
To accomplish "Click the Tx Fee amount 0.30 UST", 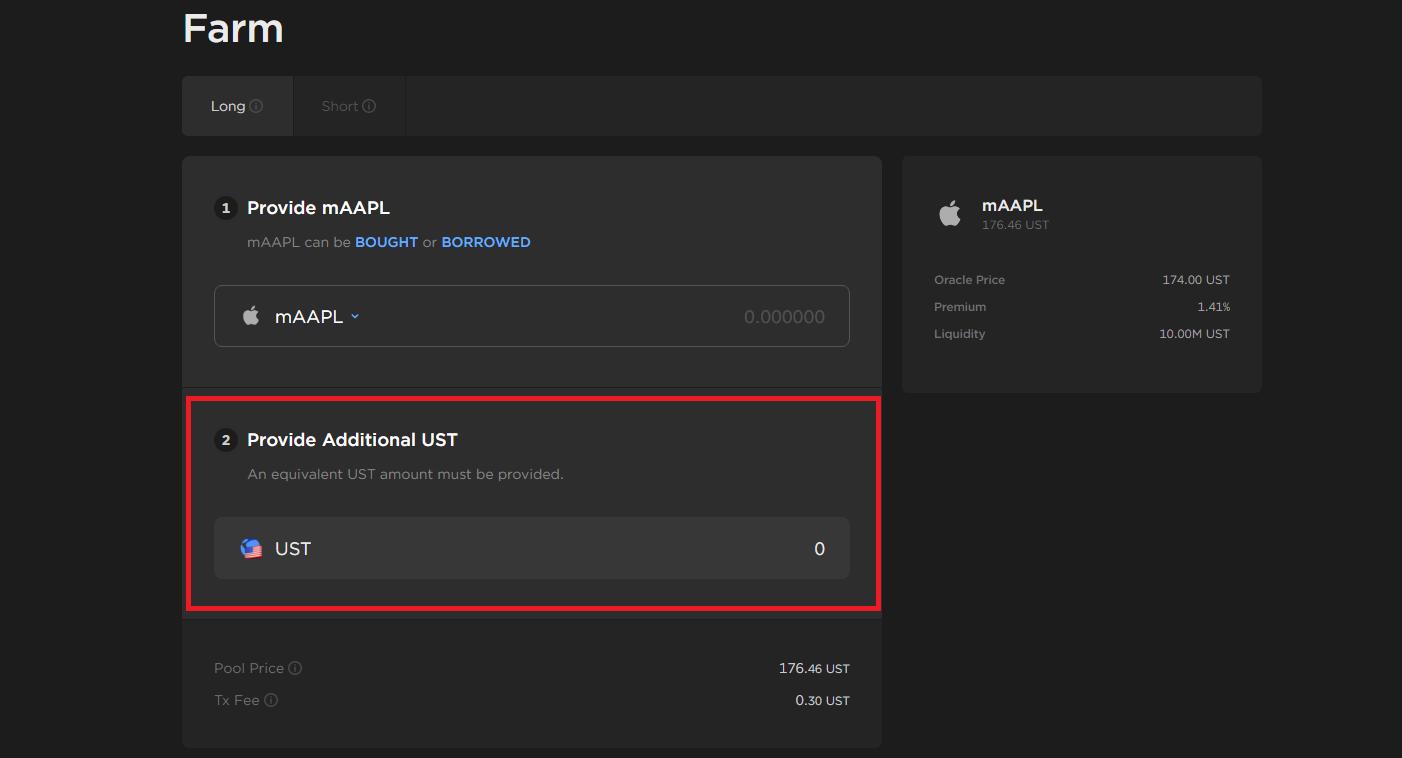I will 822,700.
